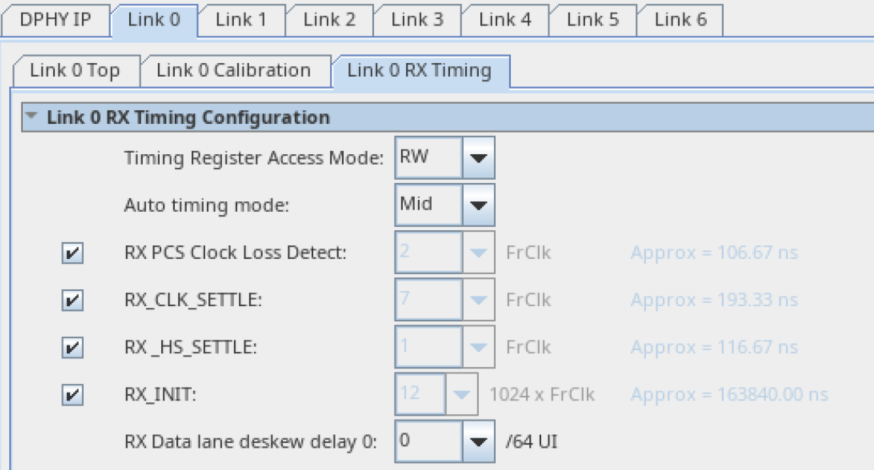
Task: Toggle RX PCS Clock Loss Detect checkbox
Action: (72, 253)
